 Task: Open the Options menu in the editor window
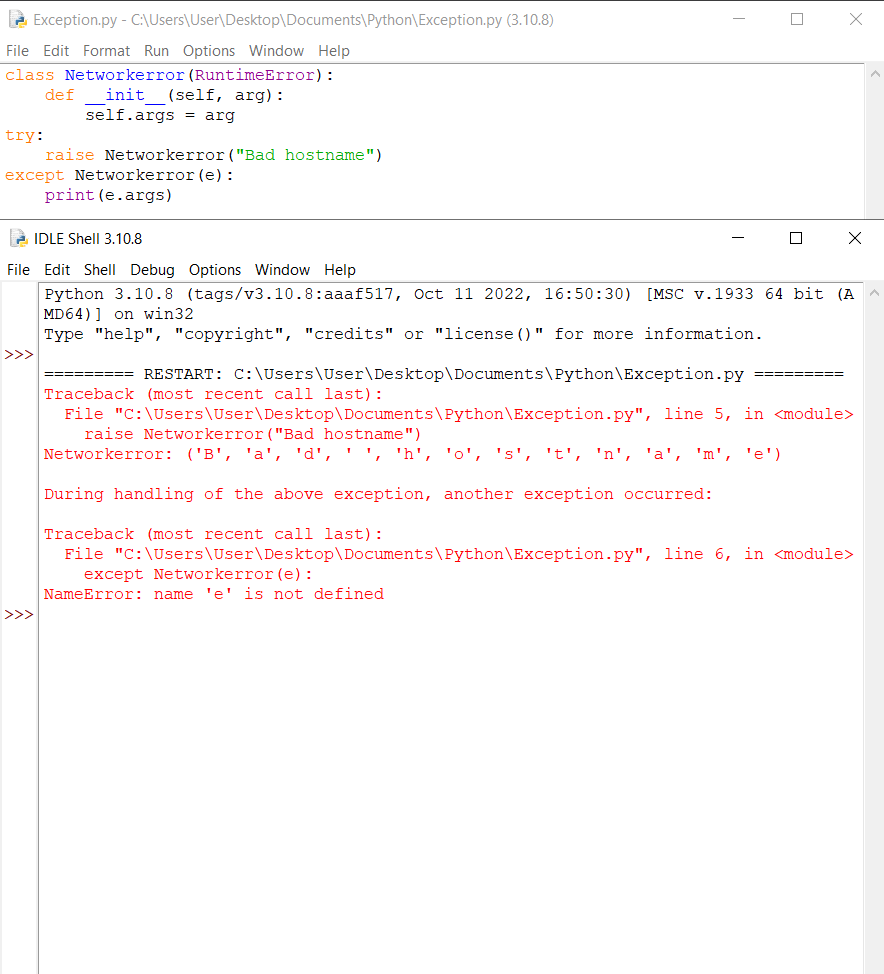pyautogui.click(x=209, y=50)
